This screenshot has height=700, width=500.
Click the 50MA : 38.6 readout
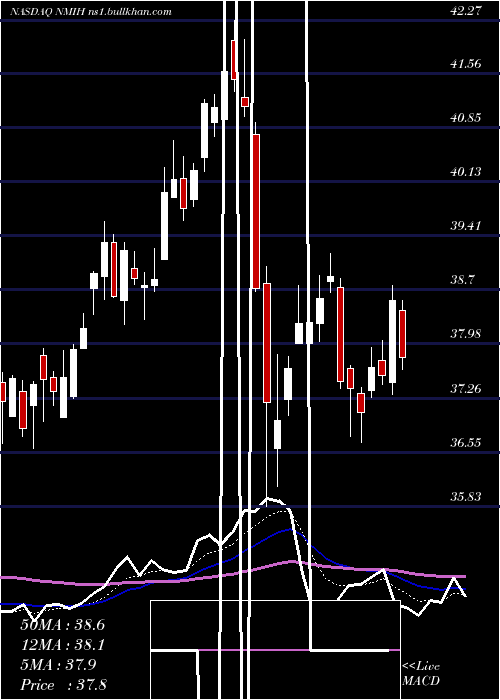tap(62, 625)
